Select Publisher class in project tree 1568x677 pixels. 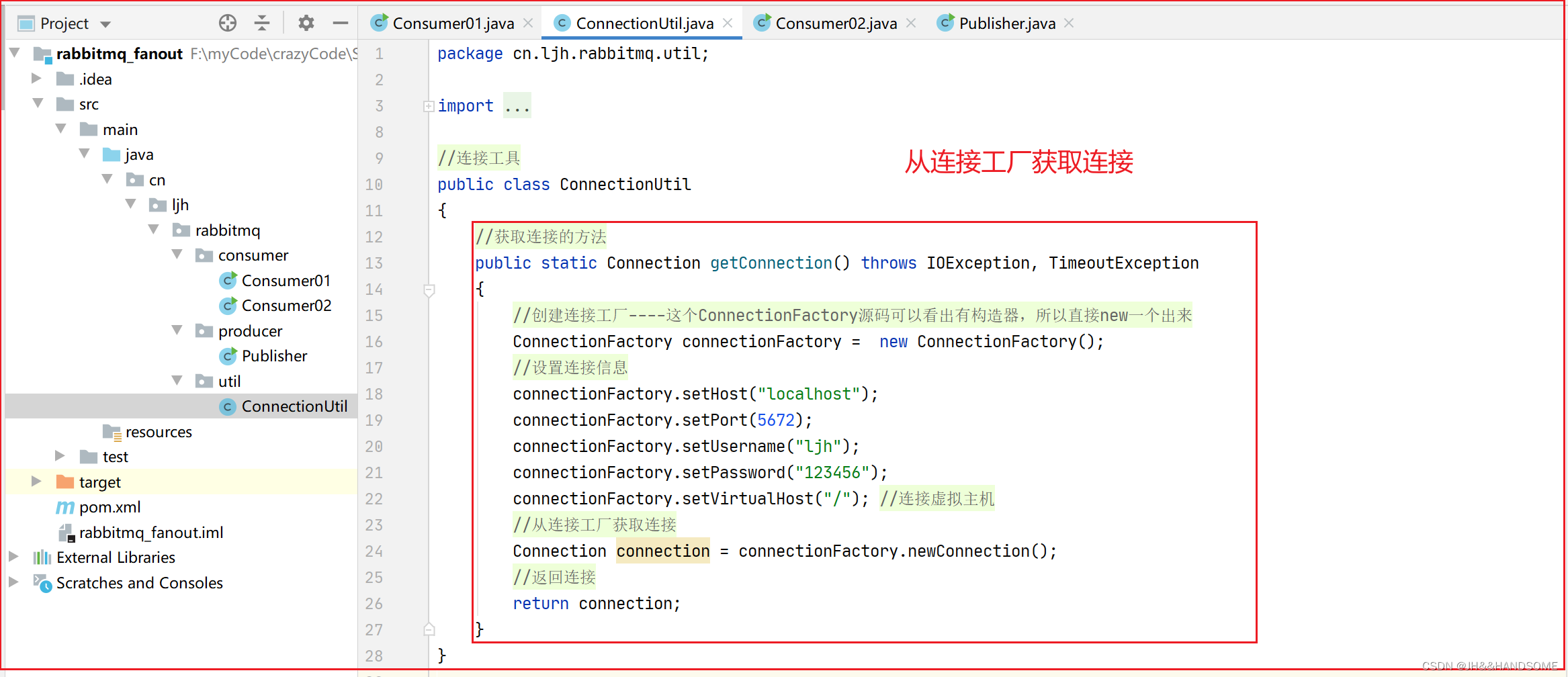[275, 356]
